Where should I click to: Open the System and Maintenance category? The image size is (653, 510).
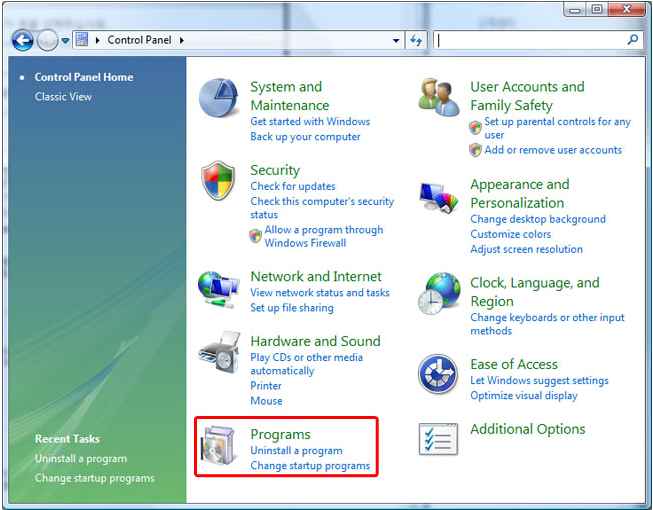pyautogui.click(x=289, y=96)
